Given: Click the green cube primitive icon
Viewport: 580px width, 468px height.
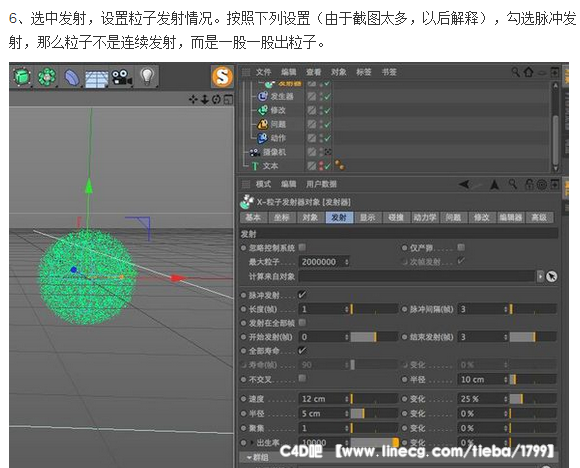Looking at the screenshot, I should (22, 77).
